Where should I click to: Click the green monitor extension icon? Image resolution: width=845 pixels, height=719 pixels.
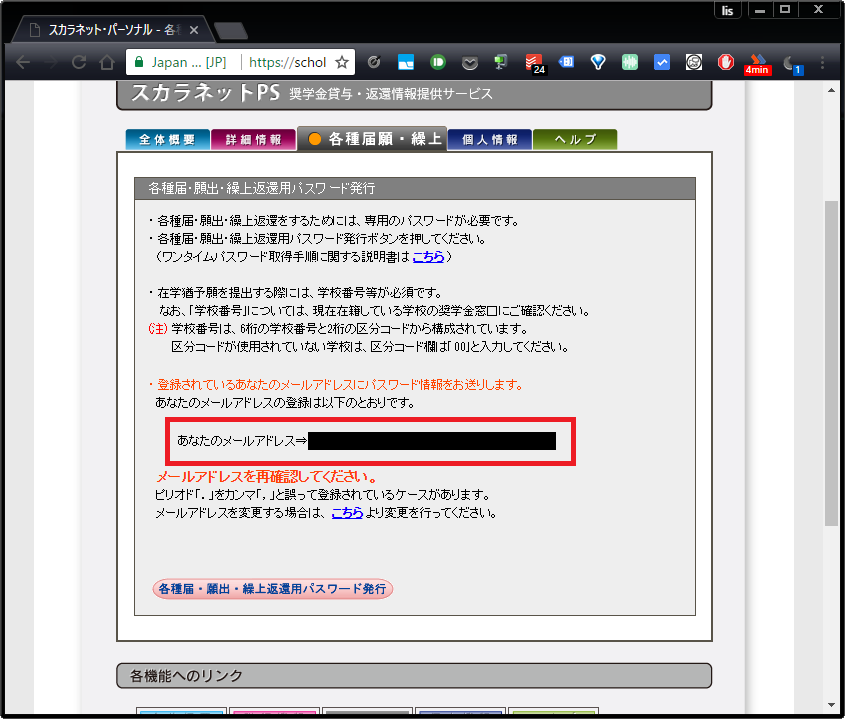click(501, 63)
